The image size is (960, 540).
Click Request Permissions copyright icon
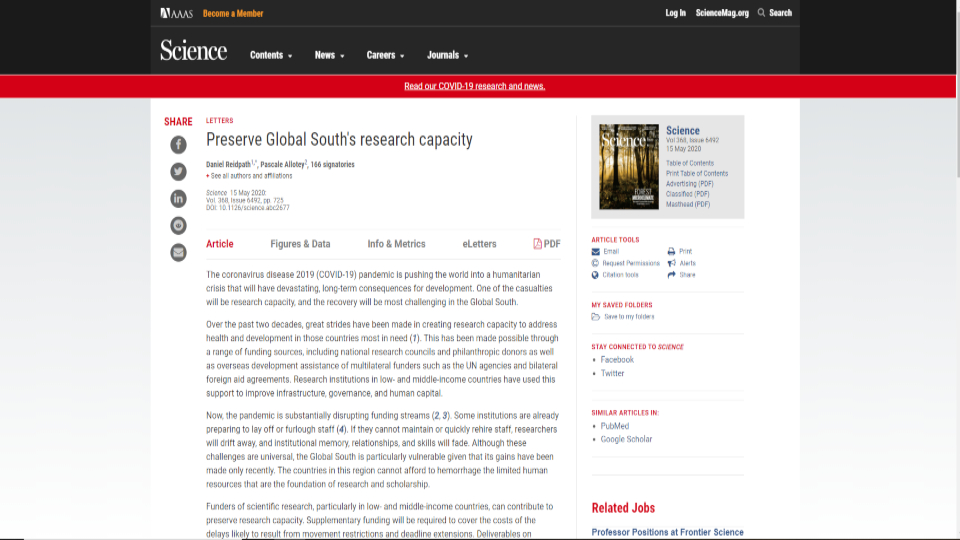click(595, 263)
